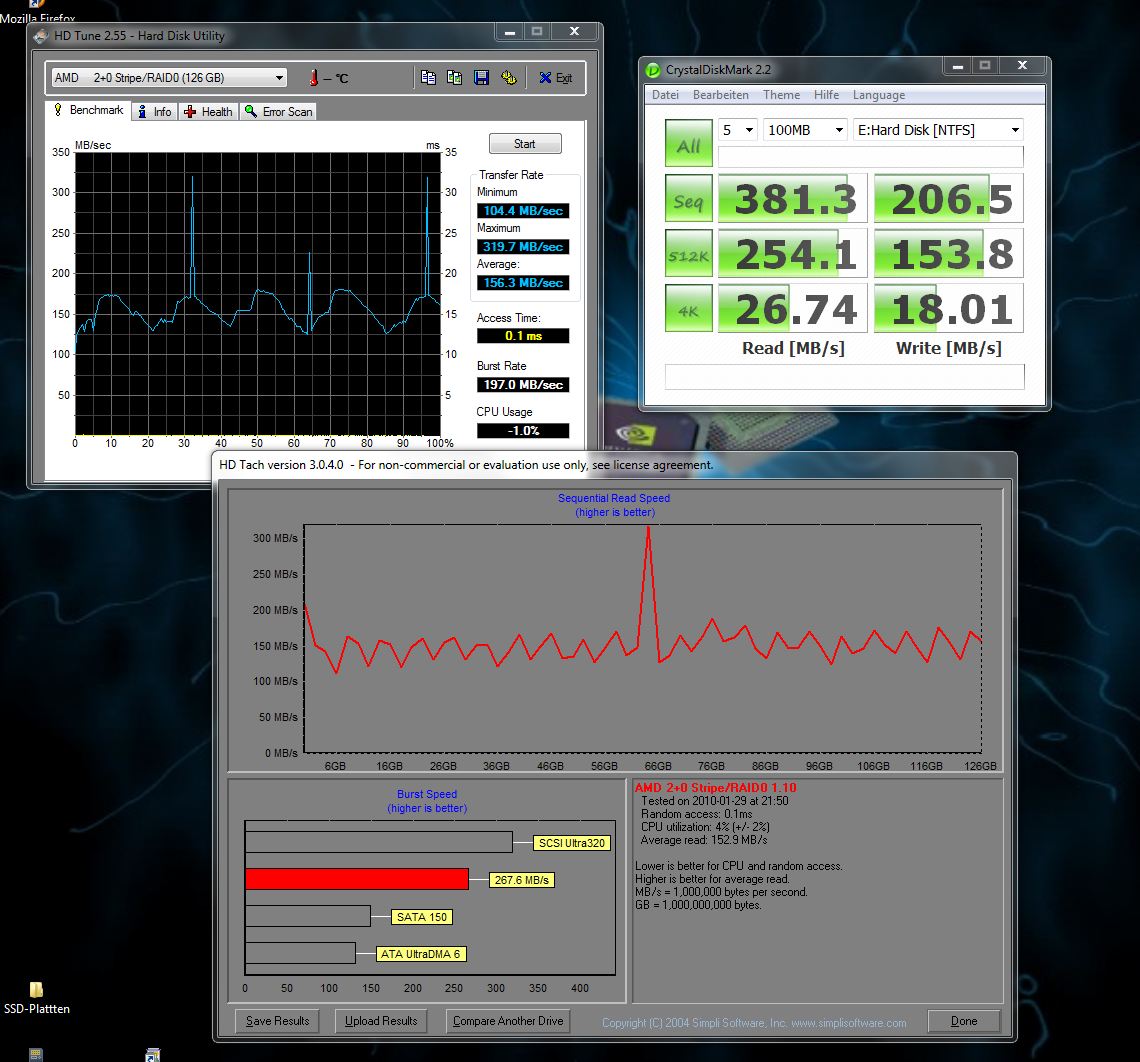
Task: Click the copy screenshot to clipboard icon
Action: (x=454, y=78)
